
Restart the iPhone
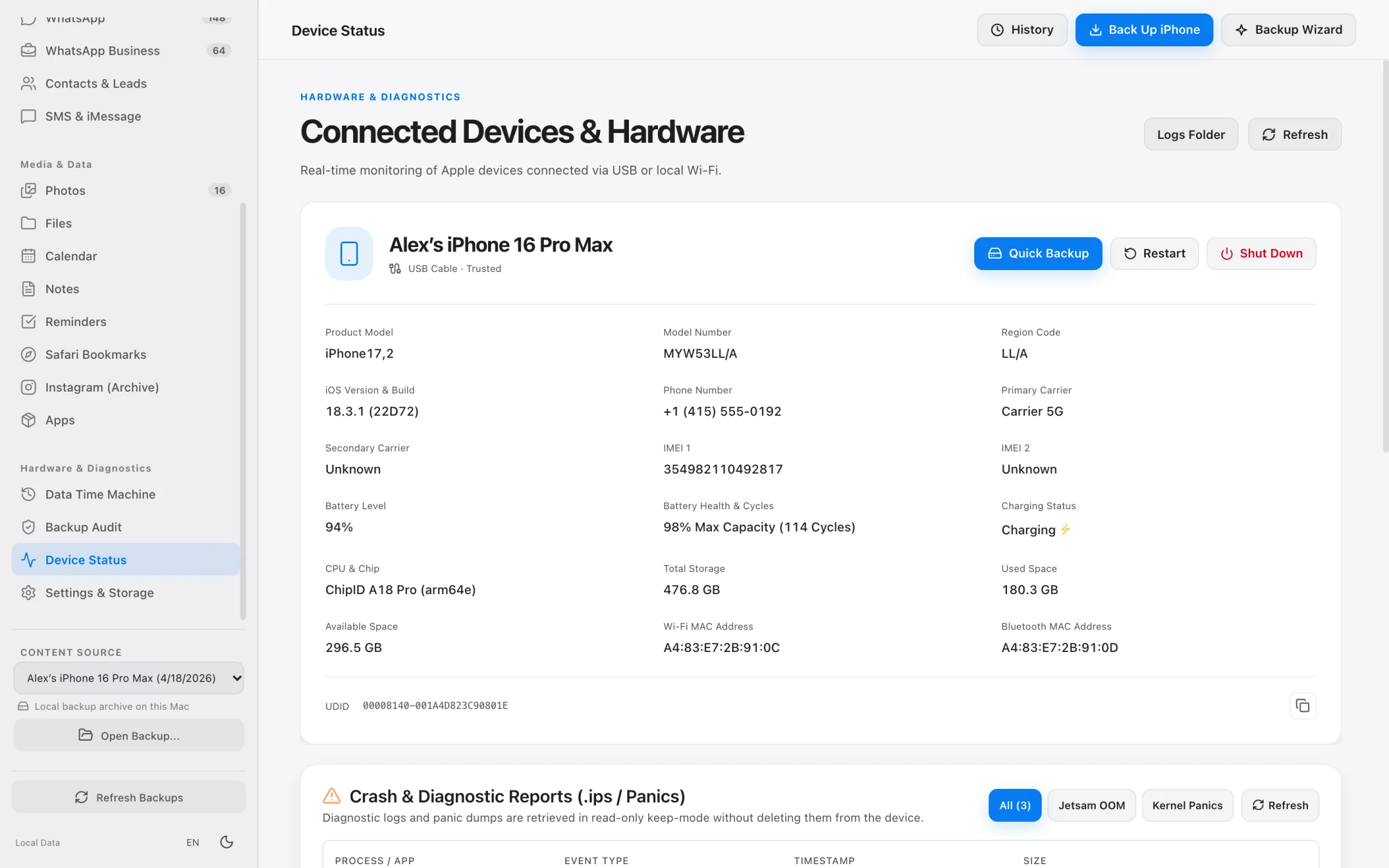(x=1154, y=253)
